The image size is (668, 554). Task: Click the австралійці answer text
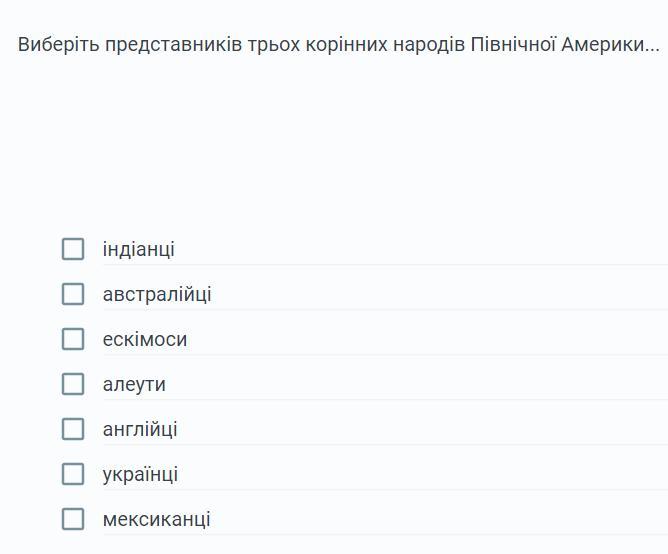(157, 294)
